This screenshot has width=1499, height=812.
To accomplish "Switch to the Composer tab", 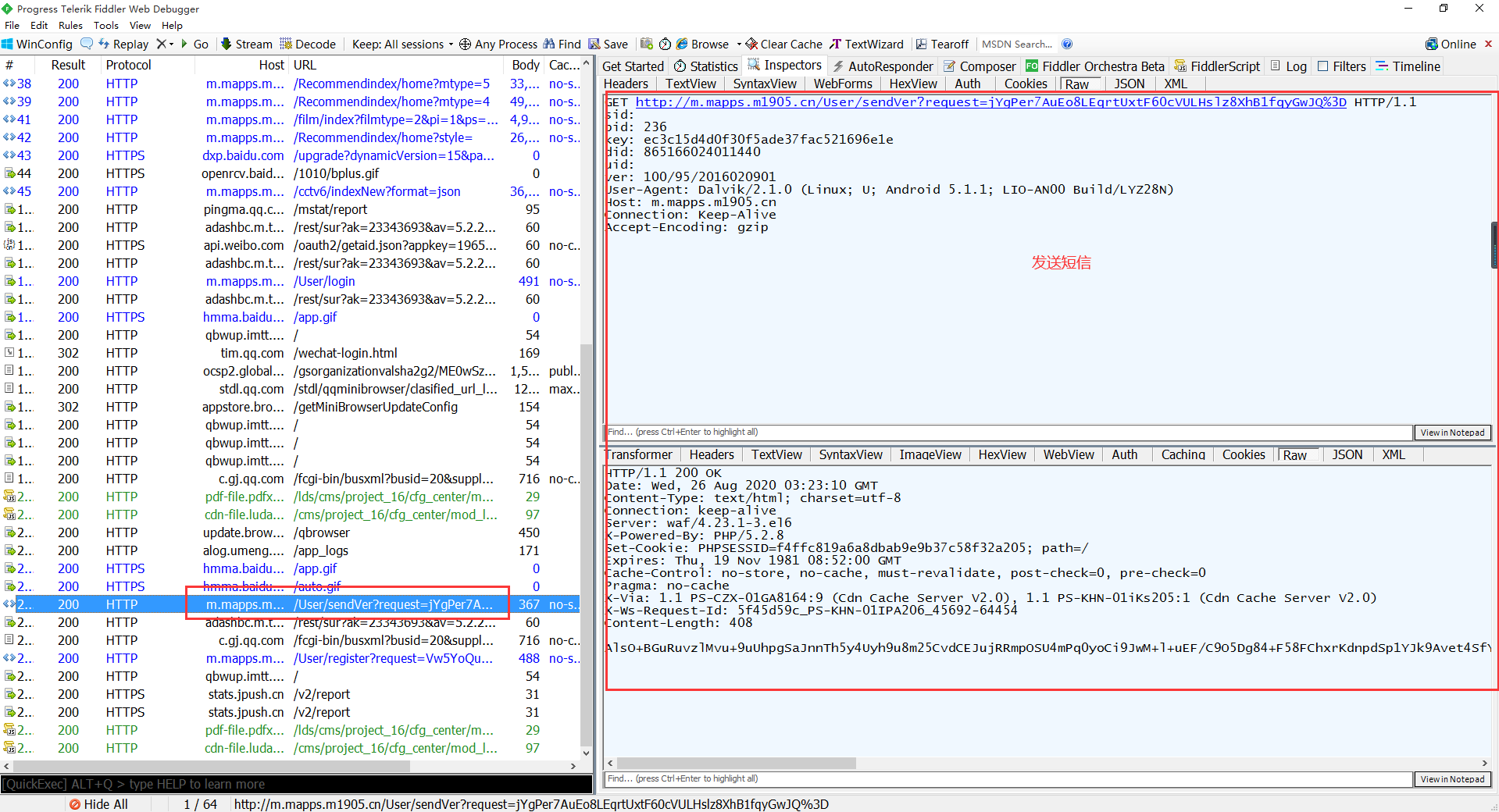I will [980, 66].
